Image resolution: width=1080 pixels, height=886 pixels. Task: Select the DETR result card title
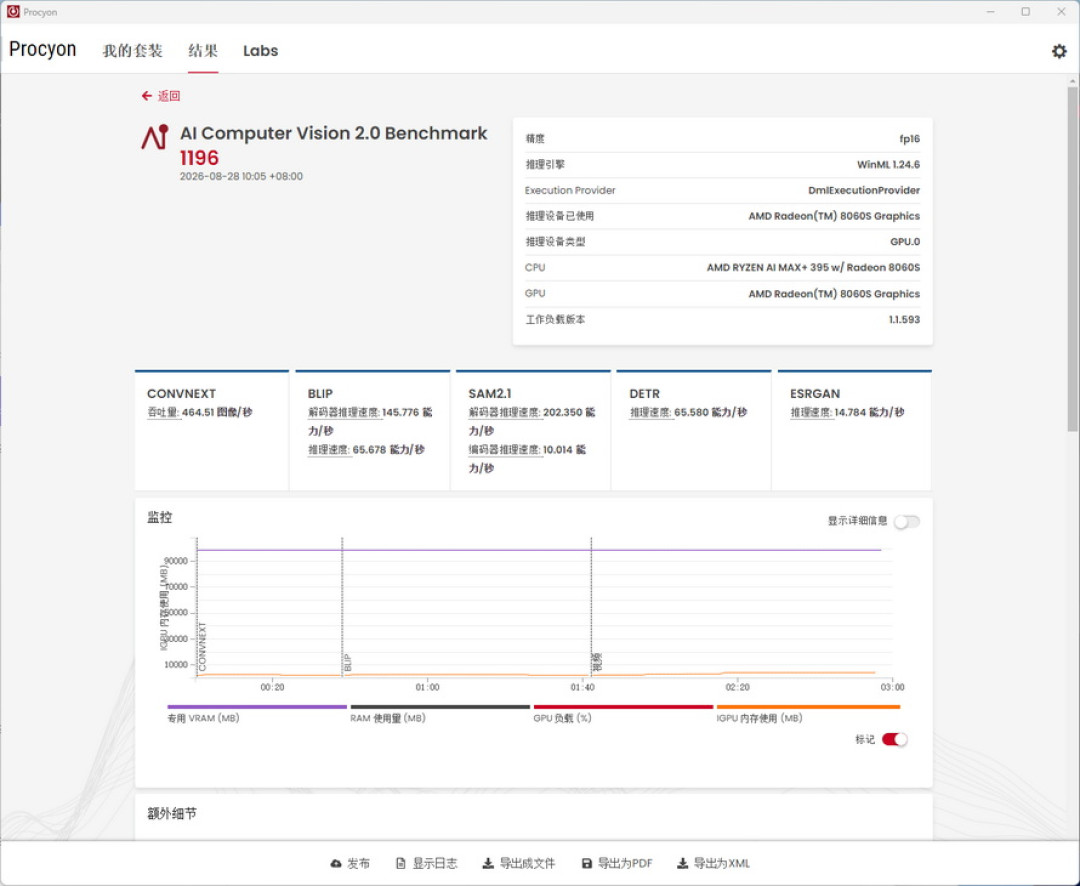click(x=645, y=393)
